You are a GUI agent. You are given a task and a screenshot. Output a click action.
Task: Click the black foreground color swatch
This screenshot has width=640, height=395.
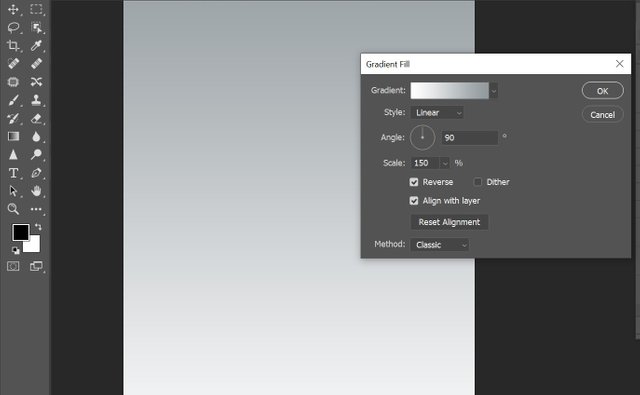click(x=20, y=232)
